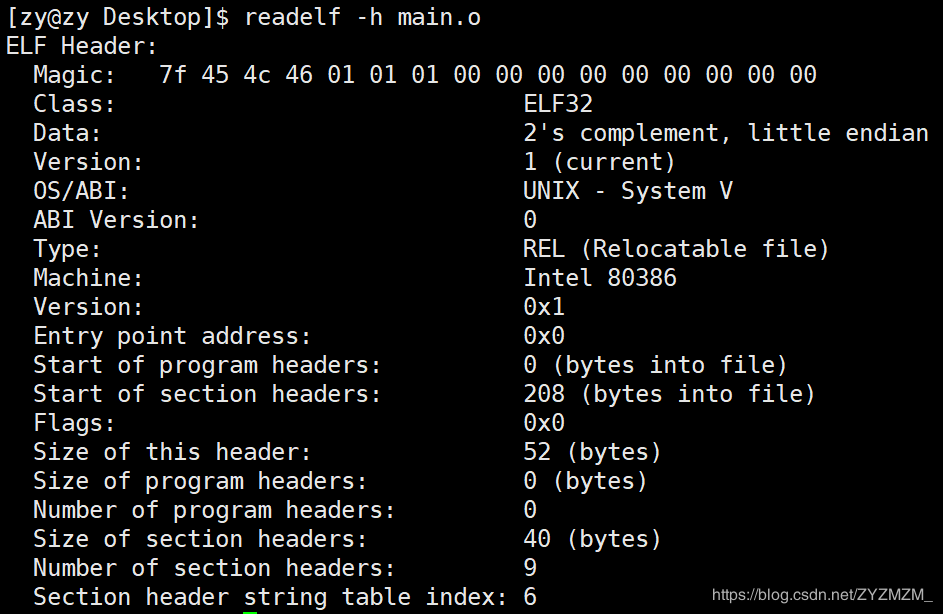Screen dimensions: 943x614
Task: Select the Machine value 'Intel 80386'
Action: (600, 278)
